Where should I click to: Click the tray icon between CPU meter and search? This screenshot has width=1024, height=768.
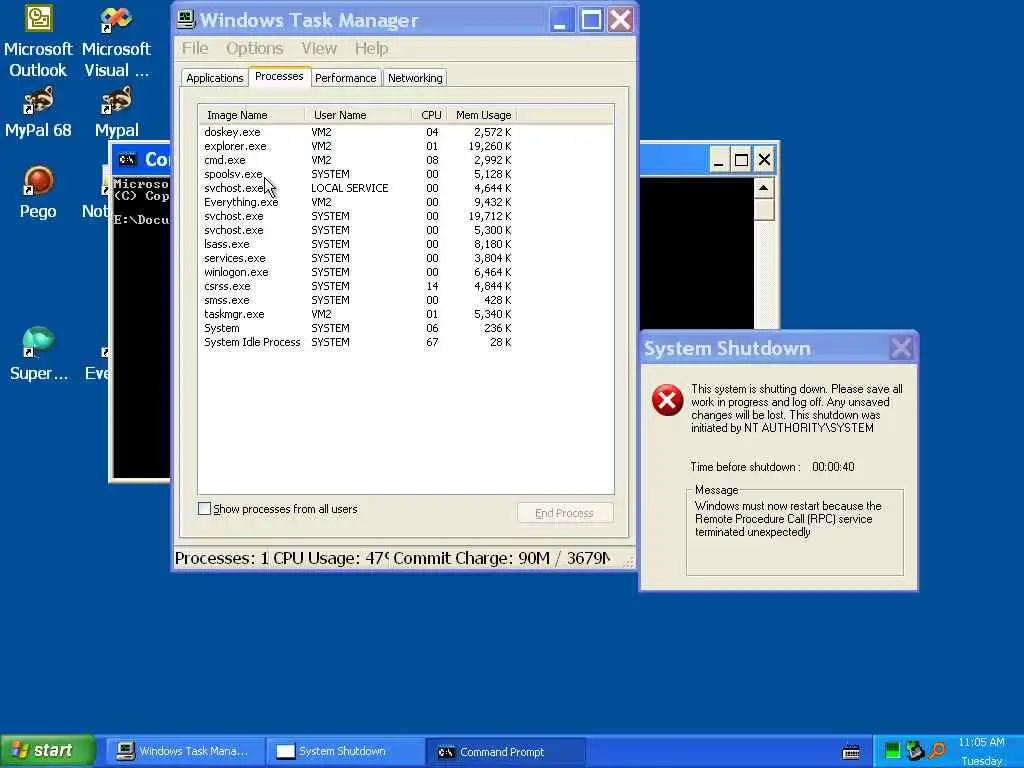pyautogui.click(x=915, y=751)
